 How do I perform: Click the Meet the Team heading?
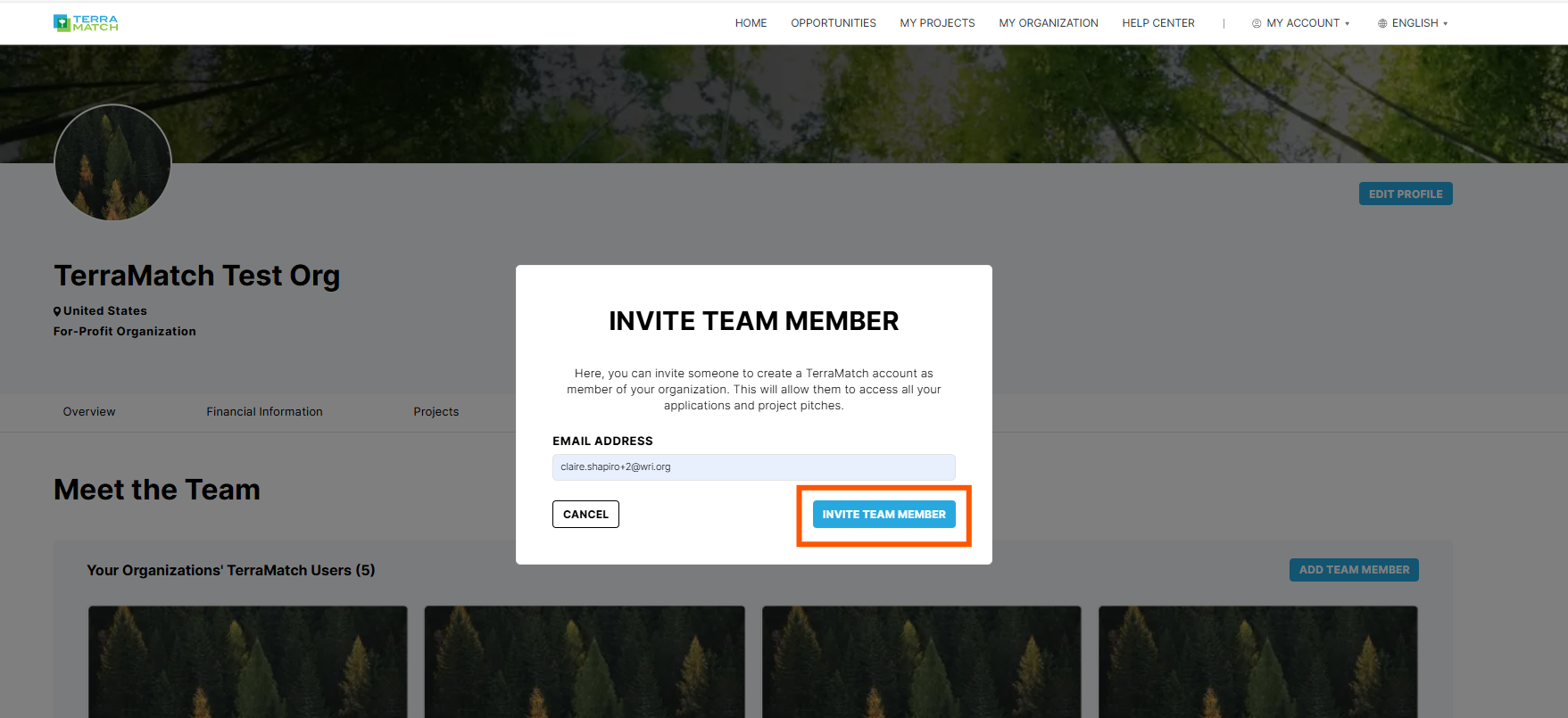pyautogui.click(x=157, y=490)
